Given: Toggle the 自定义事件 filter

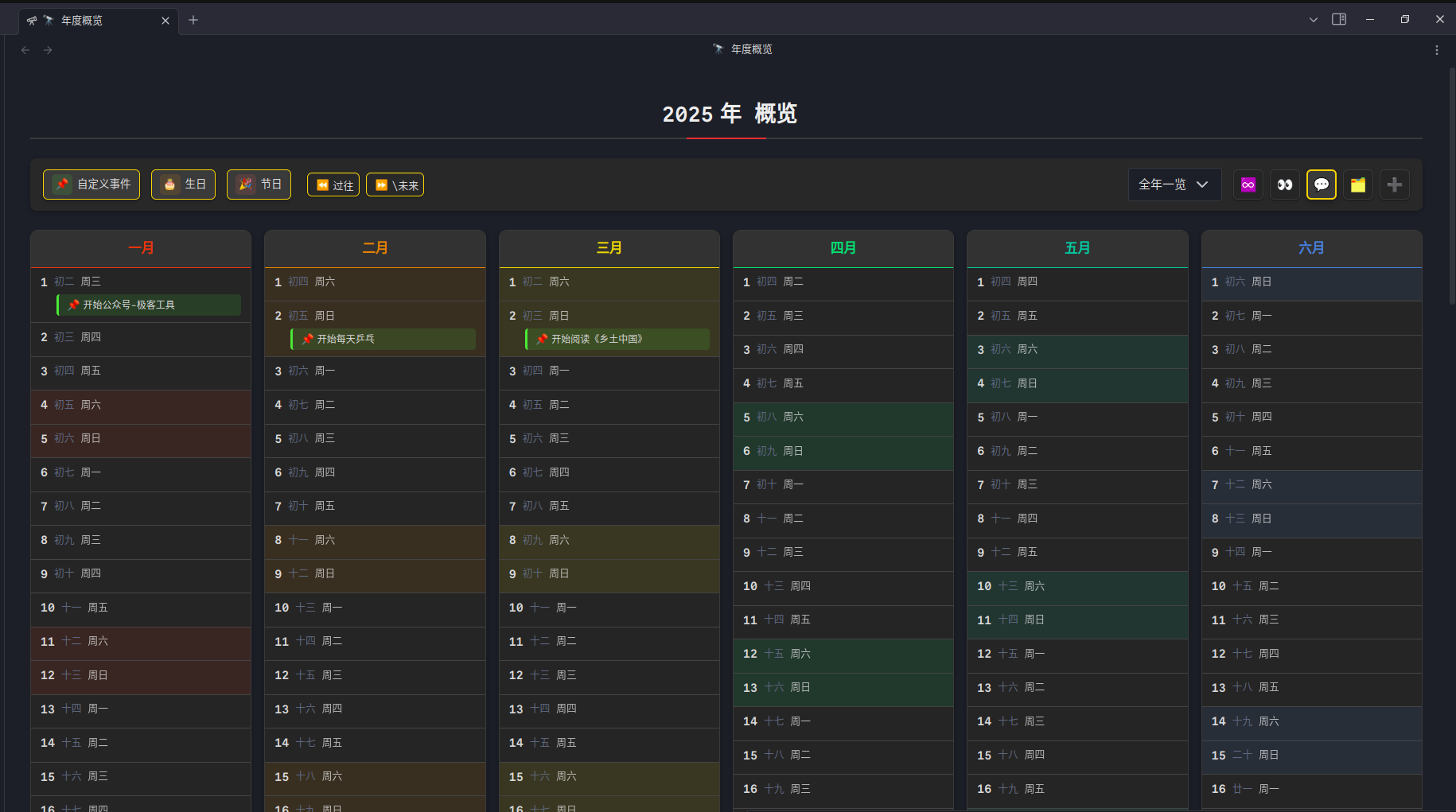Looking at the screenshot, I should click(x=91, y=185).
